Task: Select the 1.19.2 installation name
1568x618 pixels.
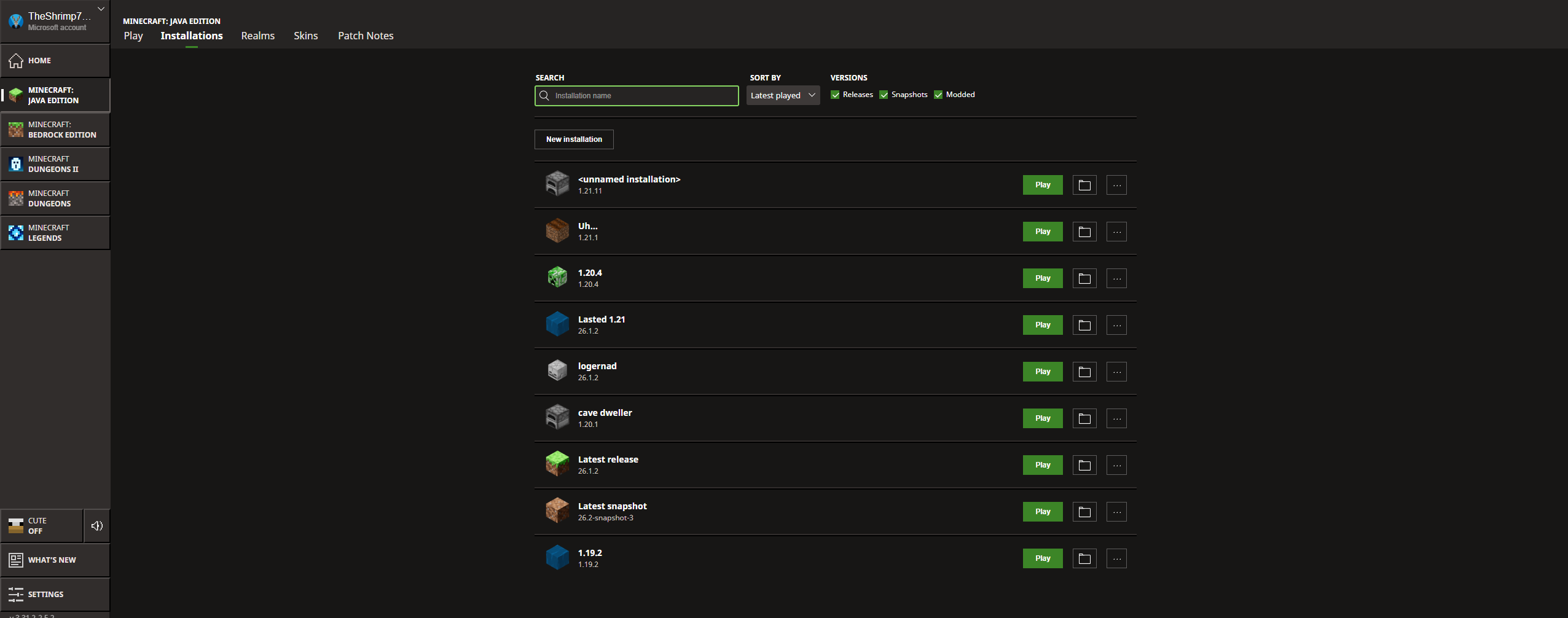Action: click(590, 553)
